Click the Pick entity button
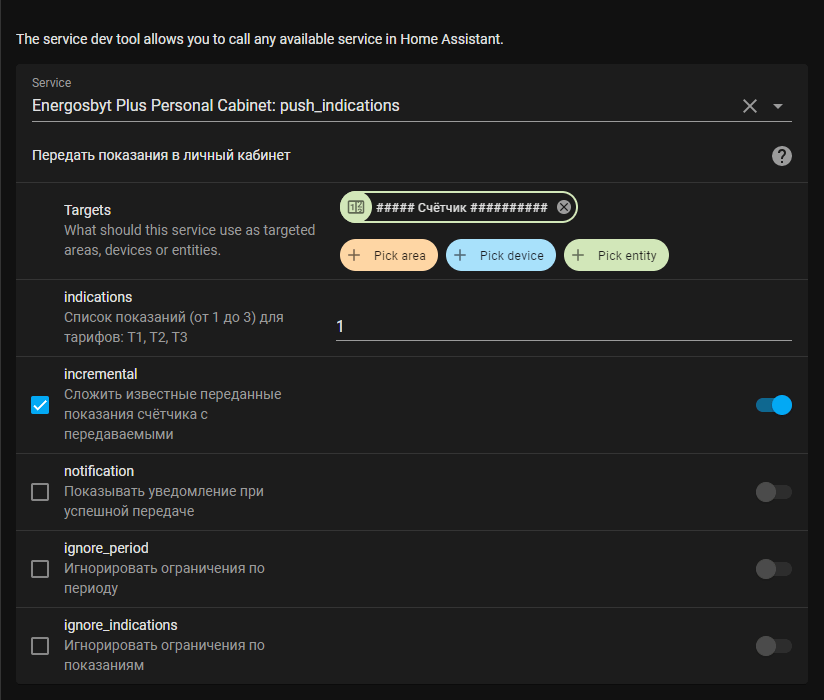Screen dimensions: 824x700 coord(616,255)
